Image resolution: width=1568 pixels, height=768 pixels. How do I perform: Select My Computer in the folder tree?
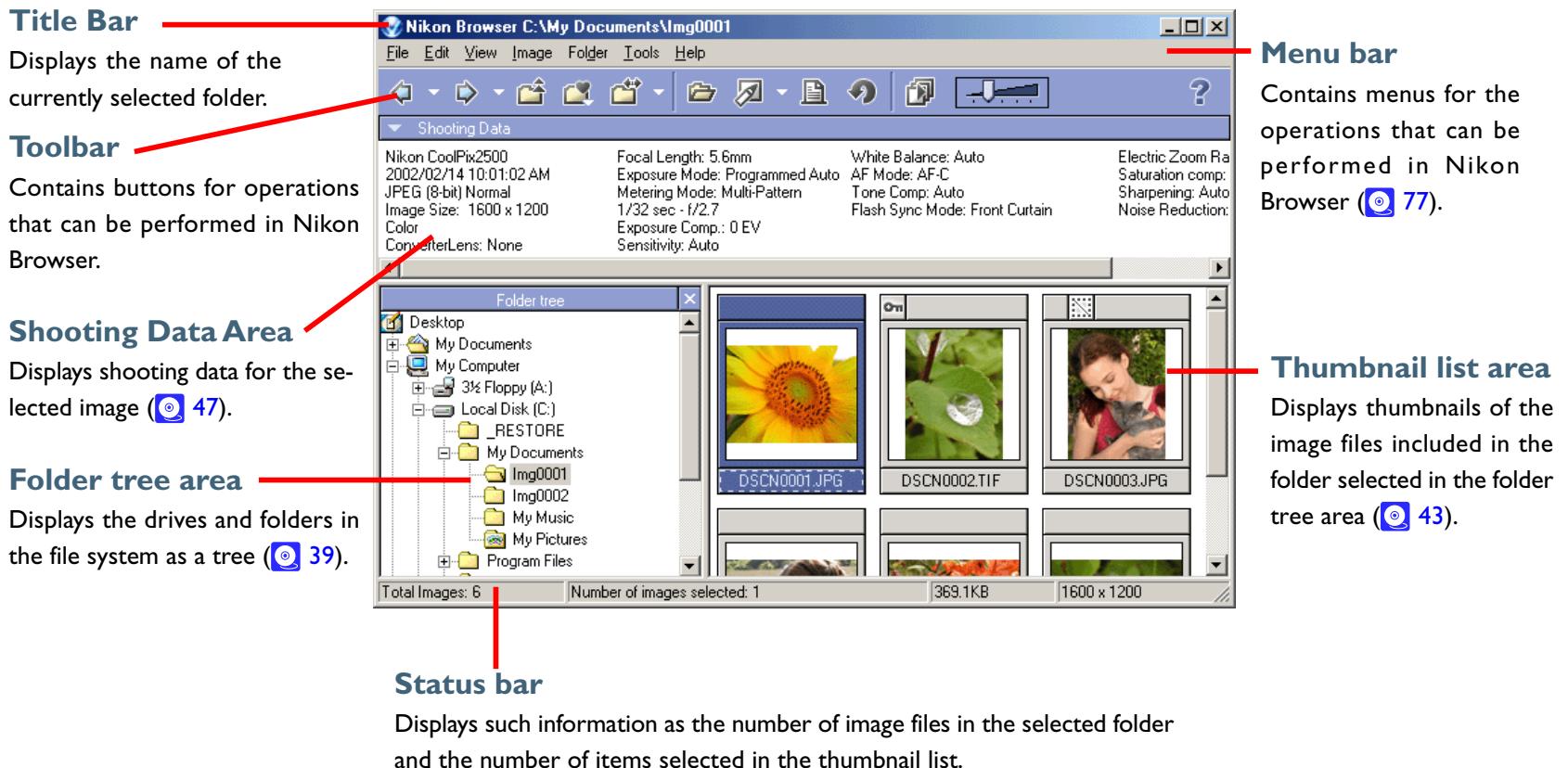pos(477,365)
